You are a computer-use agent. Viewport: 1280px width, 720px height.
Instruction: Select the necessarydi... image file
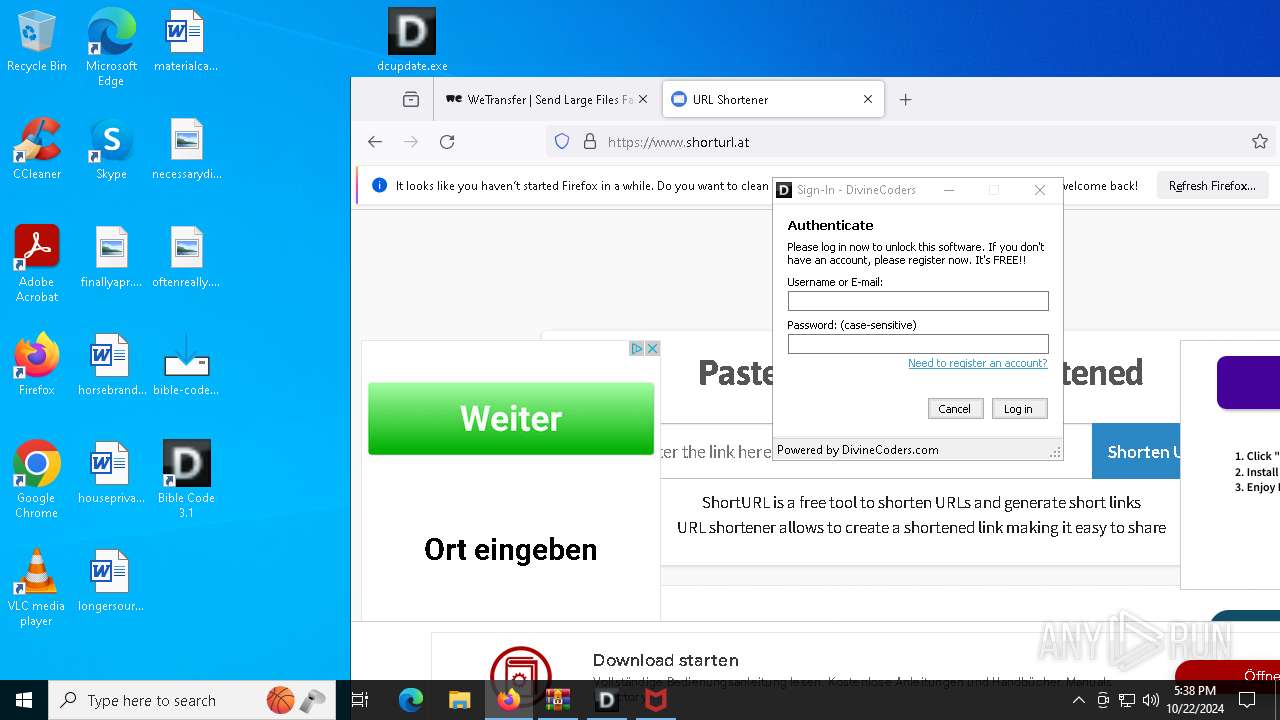(x=186, y=149)
